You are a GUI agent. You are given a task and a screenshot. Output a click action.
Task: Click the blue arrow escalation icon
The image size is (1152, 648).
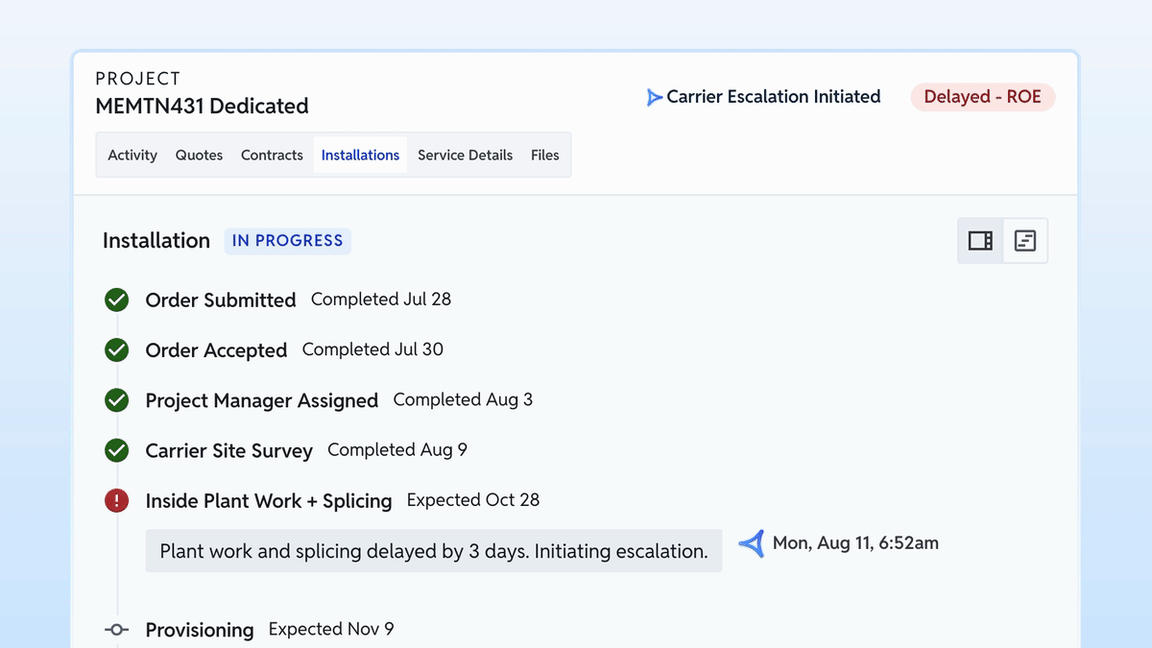[x=653, y=97]
